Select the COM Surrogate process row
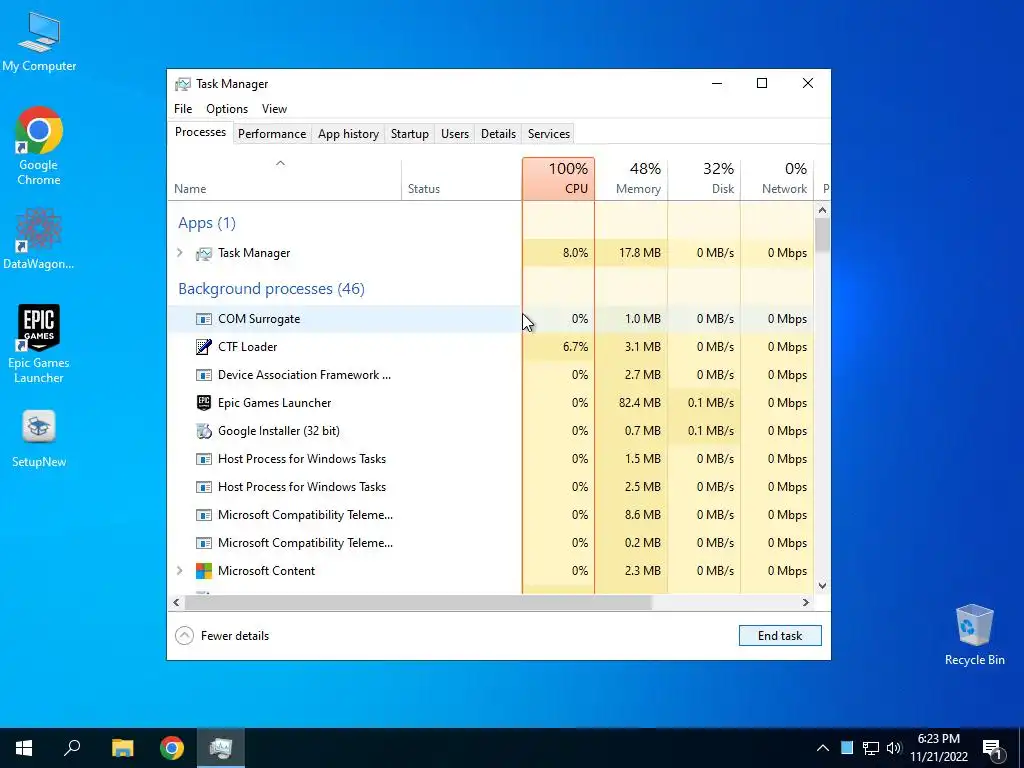 [491, 319]
